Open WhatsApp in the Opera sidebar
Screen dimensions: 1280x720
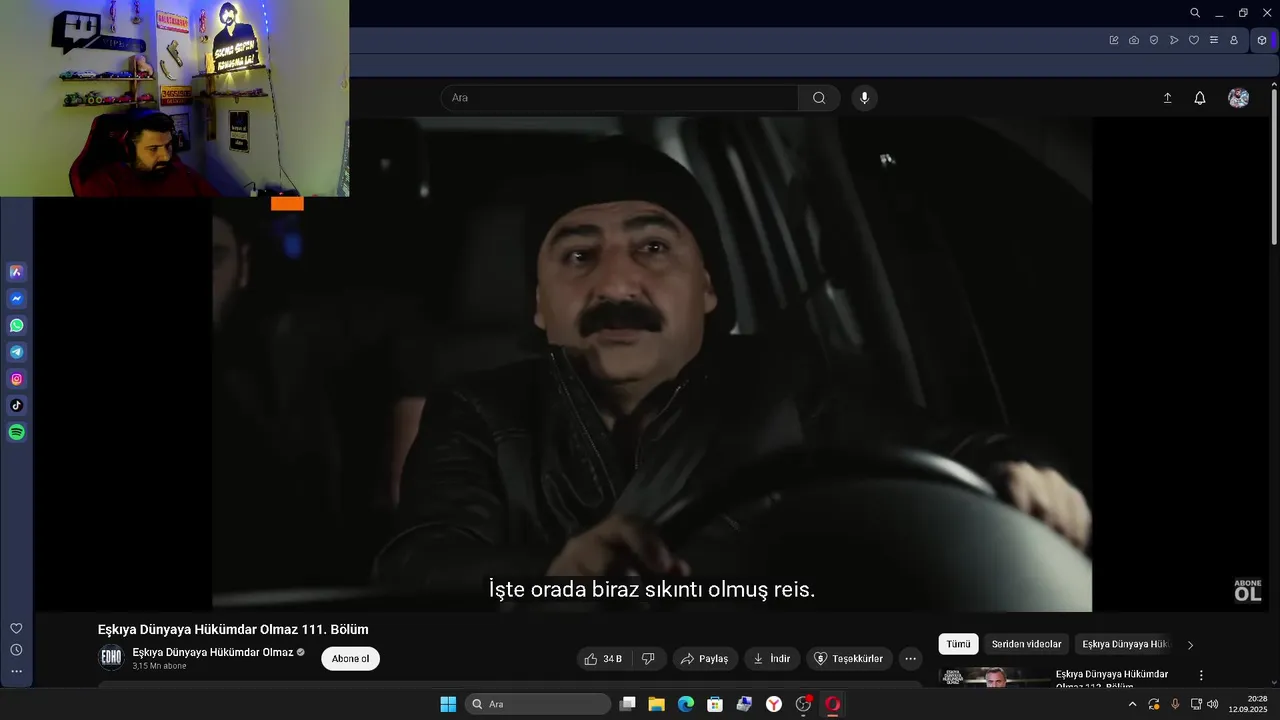(17, 326)
